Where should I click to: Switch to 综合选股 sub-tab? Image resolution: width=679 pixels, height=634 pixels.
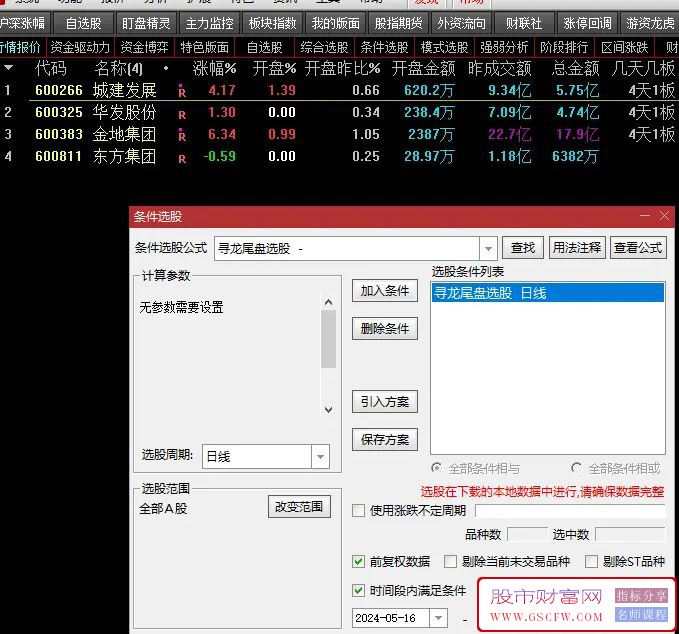point(324,47)
